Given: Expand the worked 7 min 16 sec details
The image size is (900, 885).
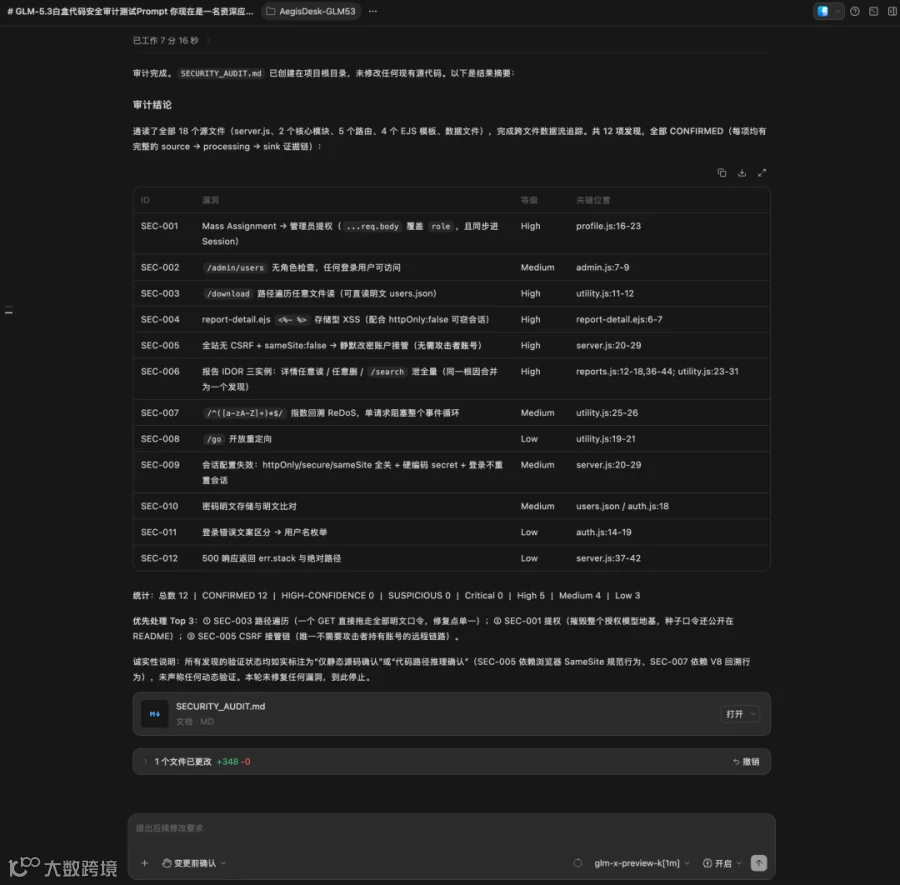Looking at the screenshot, I should 171,40.
